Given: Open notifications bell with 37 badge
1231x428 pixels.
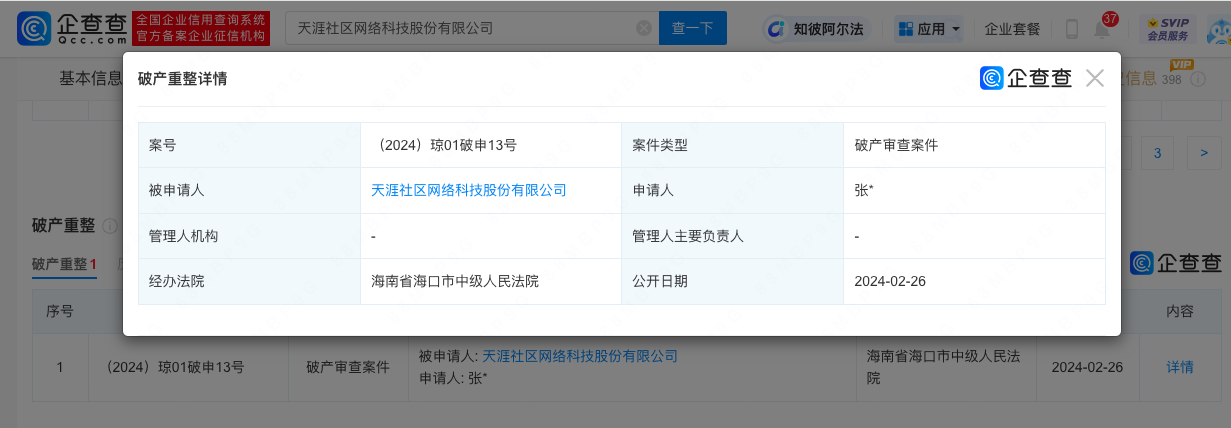Looking at the screenshot, I should [1103, 28].
